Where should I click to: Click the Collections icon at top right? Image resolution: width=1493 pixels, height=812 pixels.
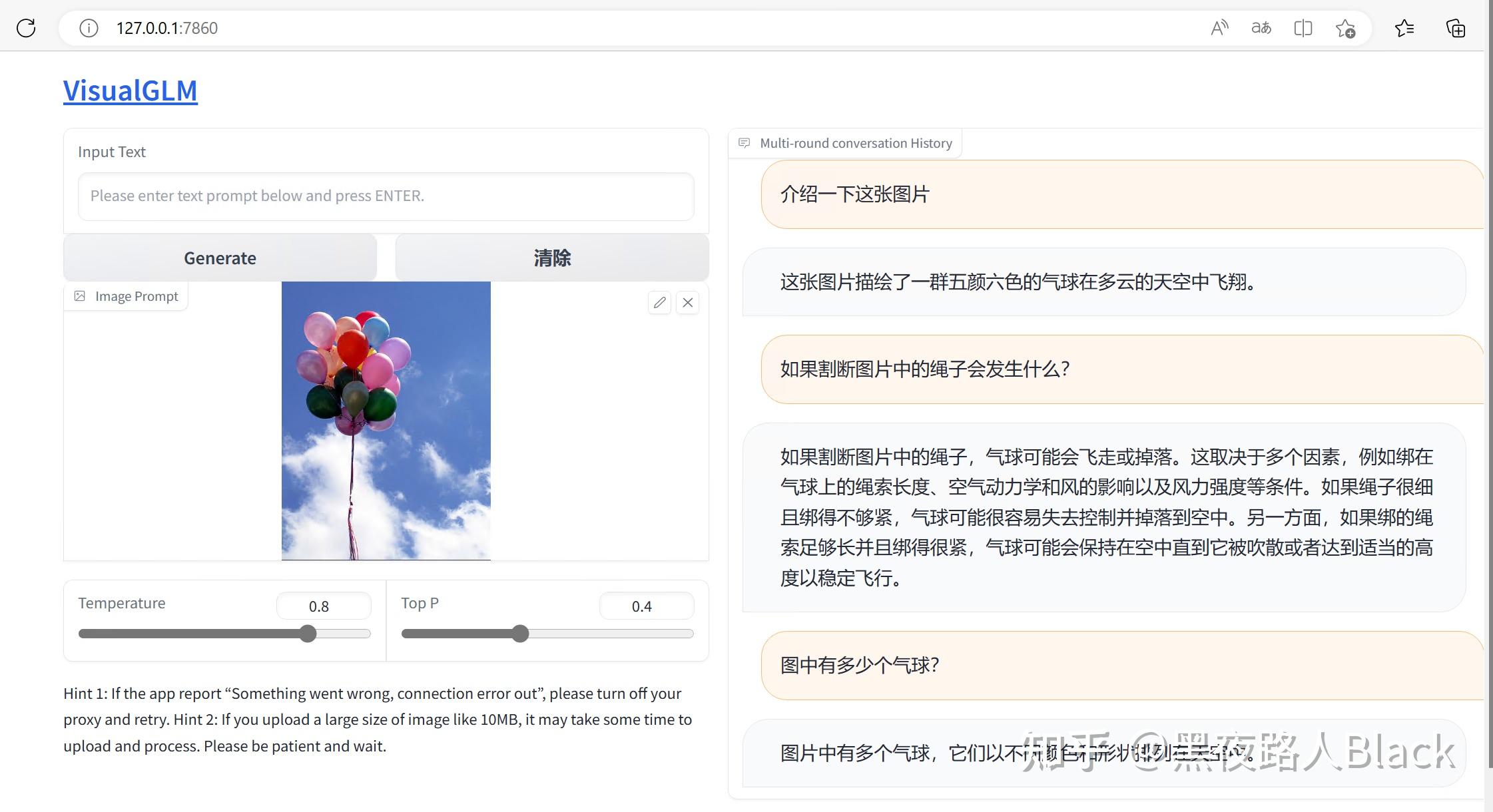click(1455, 28)
